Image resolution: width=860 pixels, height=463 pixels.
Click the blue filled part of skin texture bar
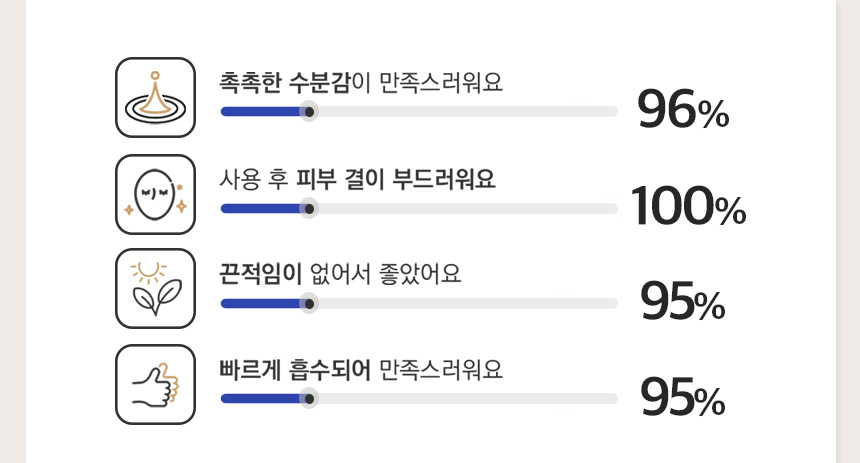(x=261, y=209)
